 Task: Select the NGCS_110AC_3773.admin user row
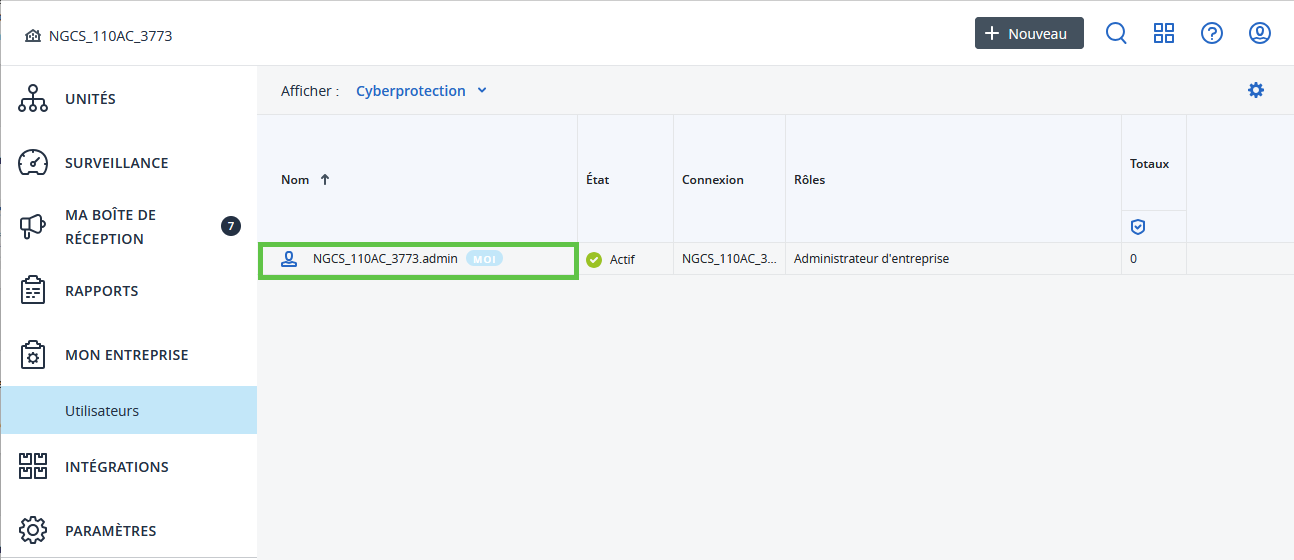385,259
